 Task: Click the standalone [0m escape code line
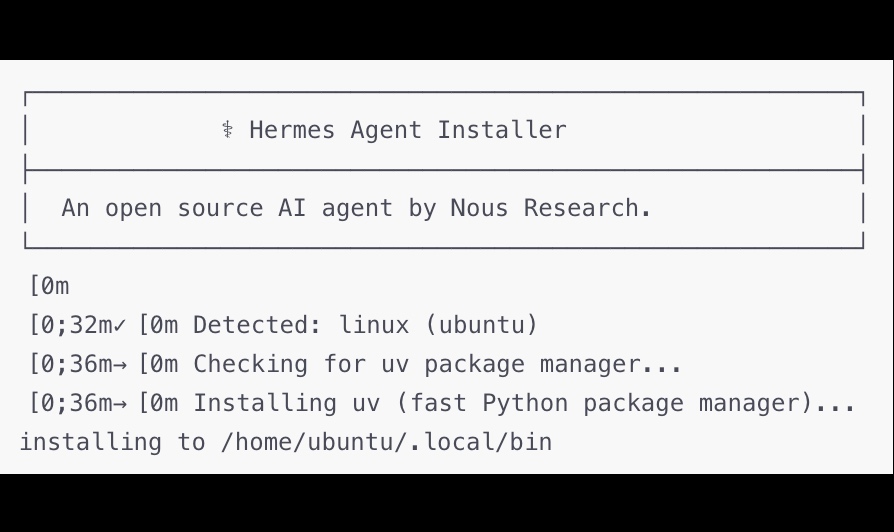click(x=49, y=286)
